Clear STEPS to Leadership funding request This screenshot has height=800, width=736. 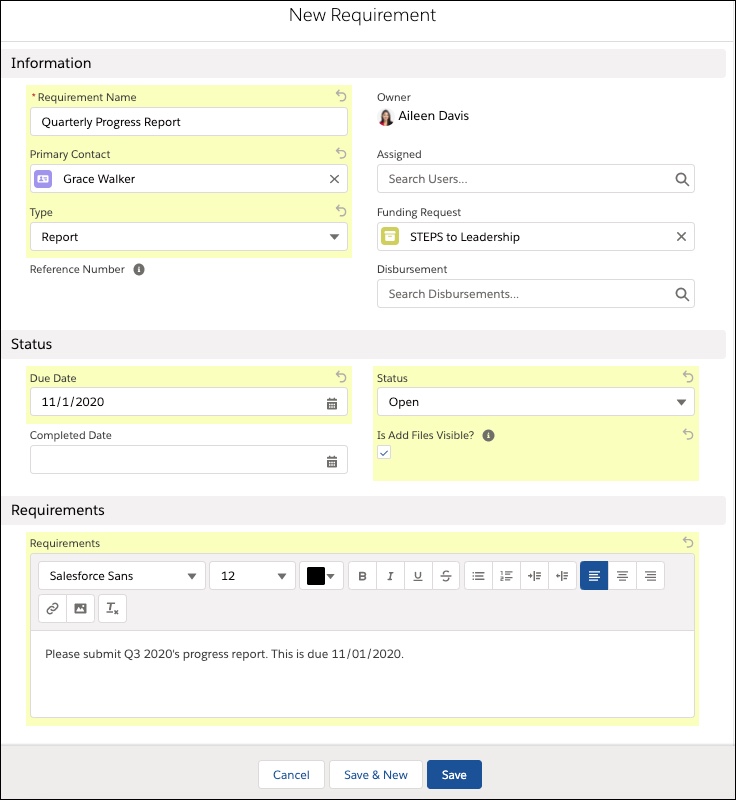pyautogui.click(x=681, y=237)
